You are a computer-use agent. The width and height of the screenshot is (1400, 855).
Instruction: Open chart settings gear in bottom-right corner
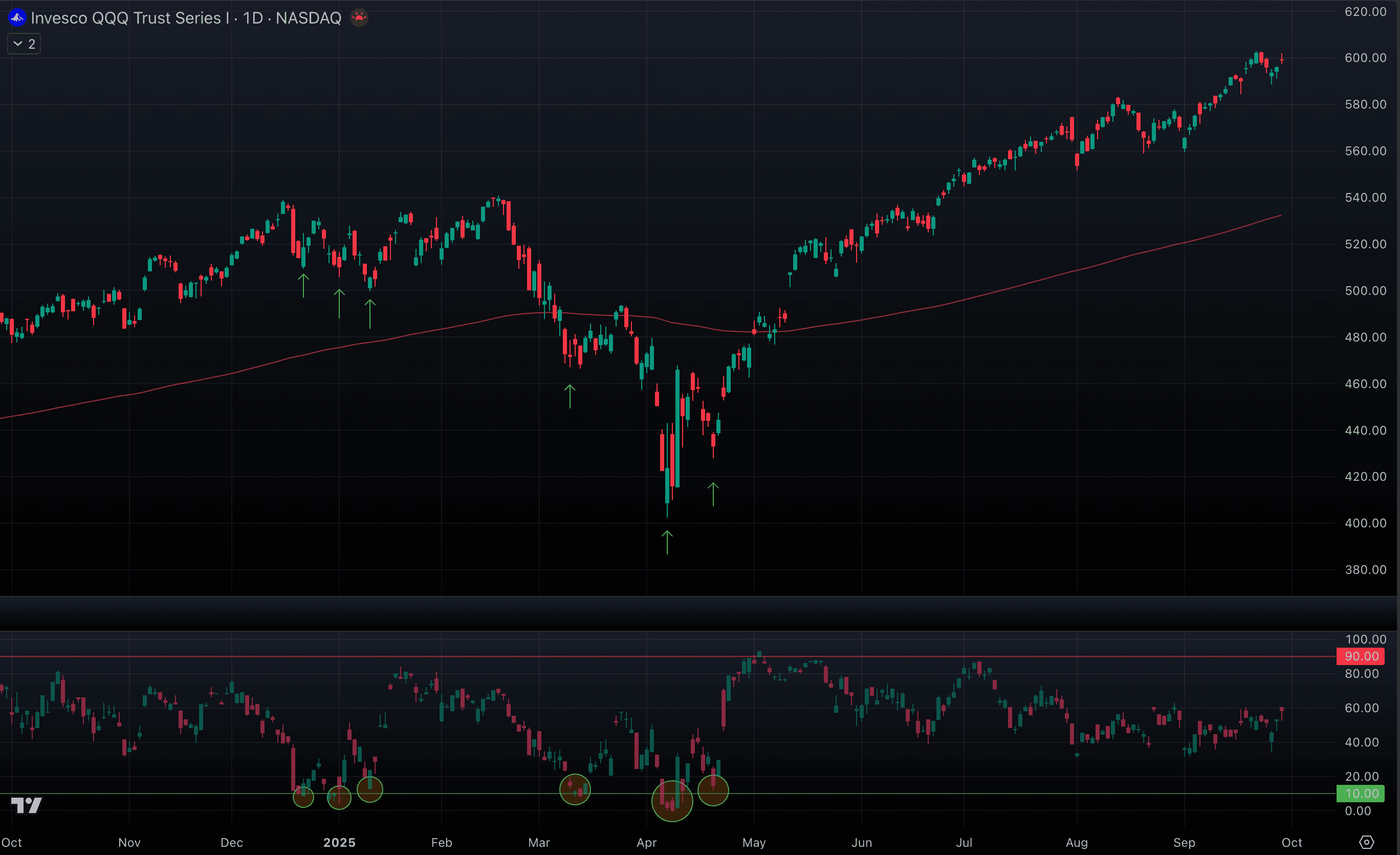pos(1366,842)
